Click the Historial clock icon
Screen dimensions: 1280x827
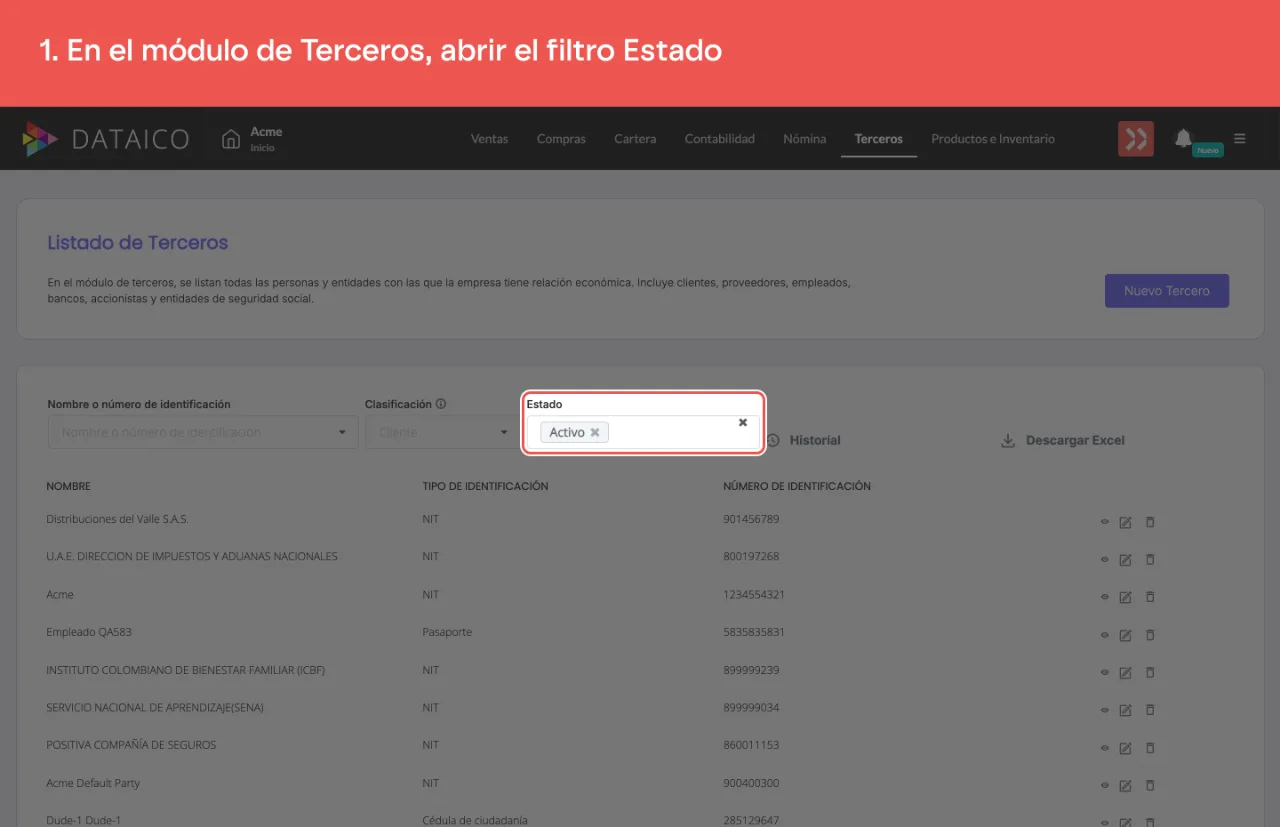pos(773,440)
